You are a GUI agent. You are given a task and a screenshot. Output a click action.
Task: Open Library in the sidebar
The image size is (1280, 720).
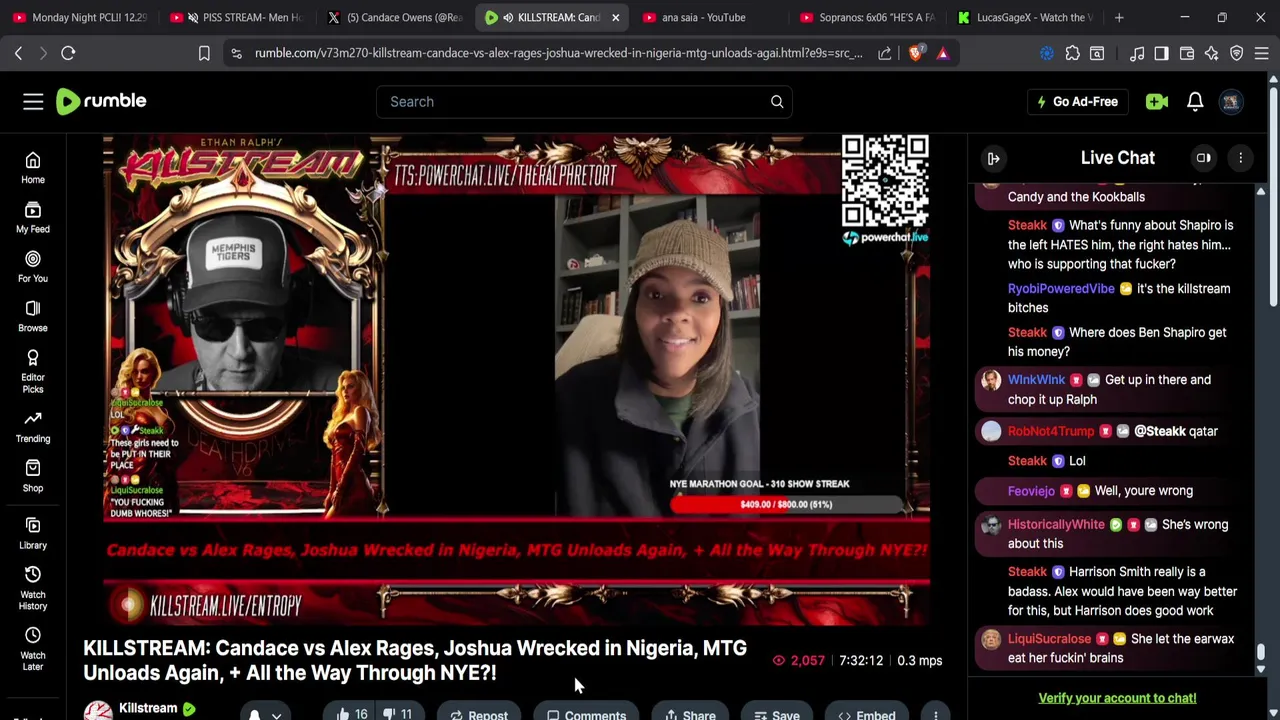point(33,534)
